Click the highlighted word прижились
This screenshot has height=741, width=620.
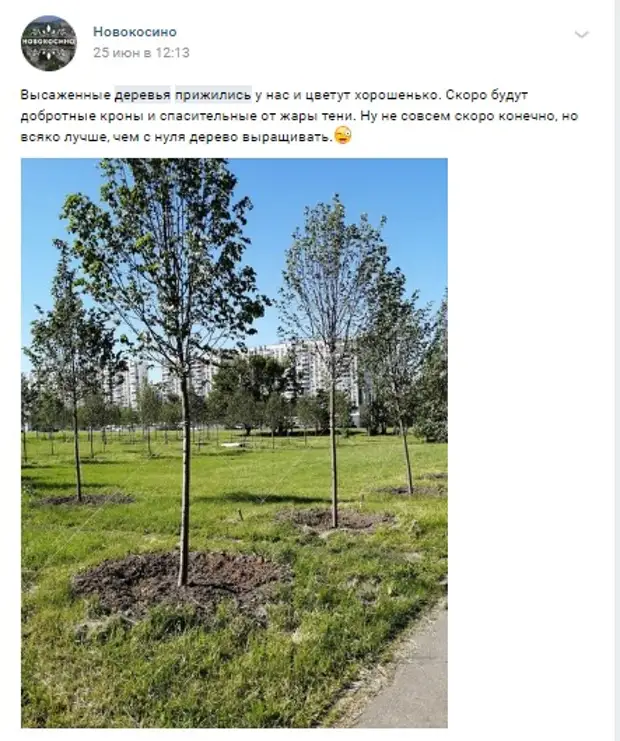[213, 95]
